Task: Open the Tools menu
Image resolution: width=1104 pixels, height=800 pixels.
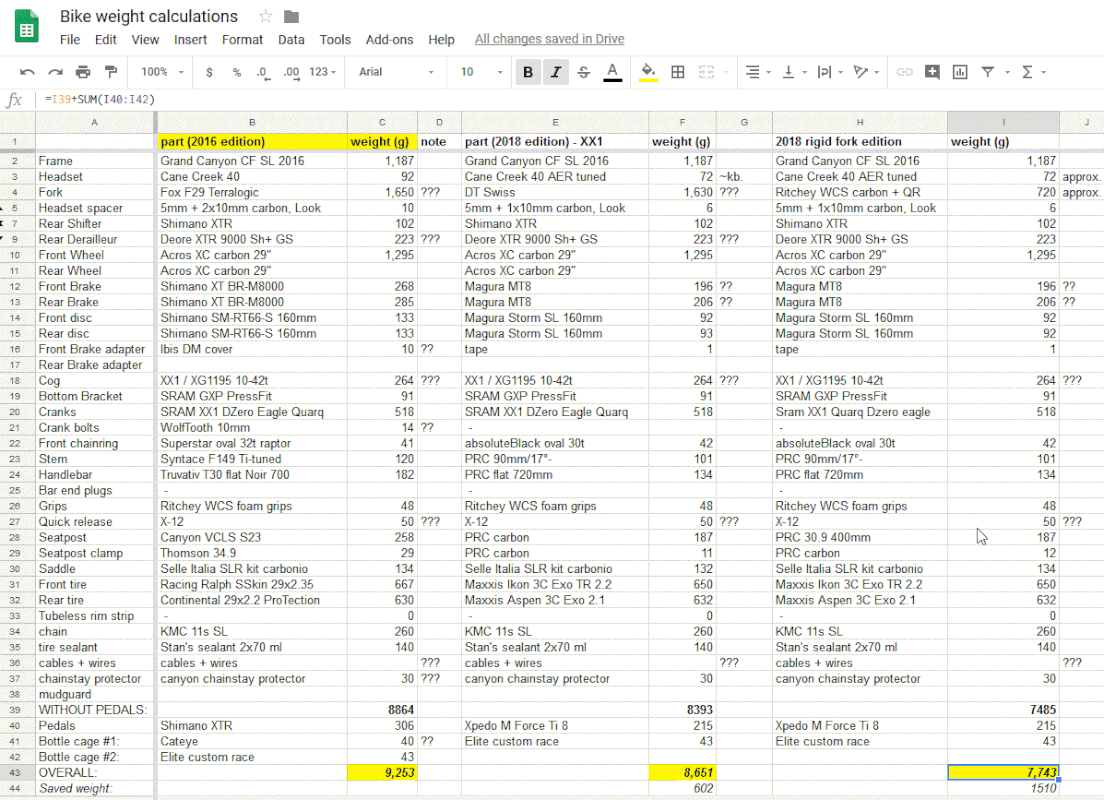Action: [x=335, y=39]
